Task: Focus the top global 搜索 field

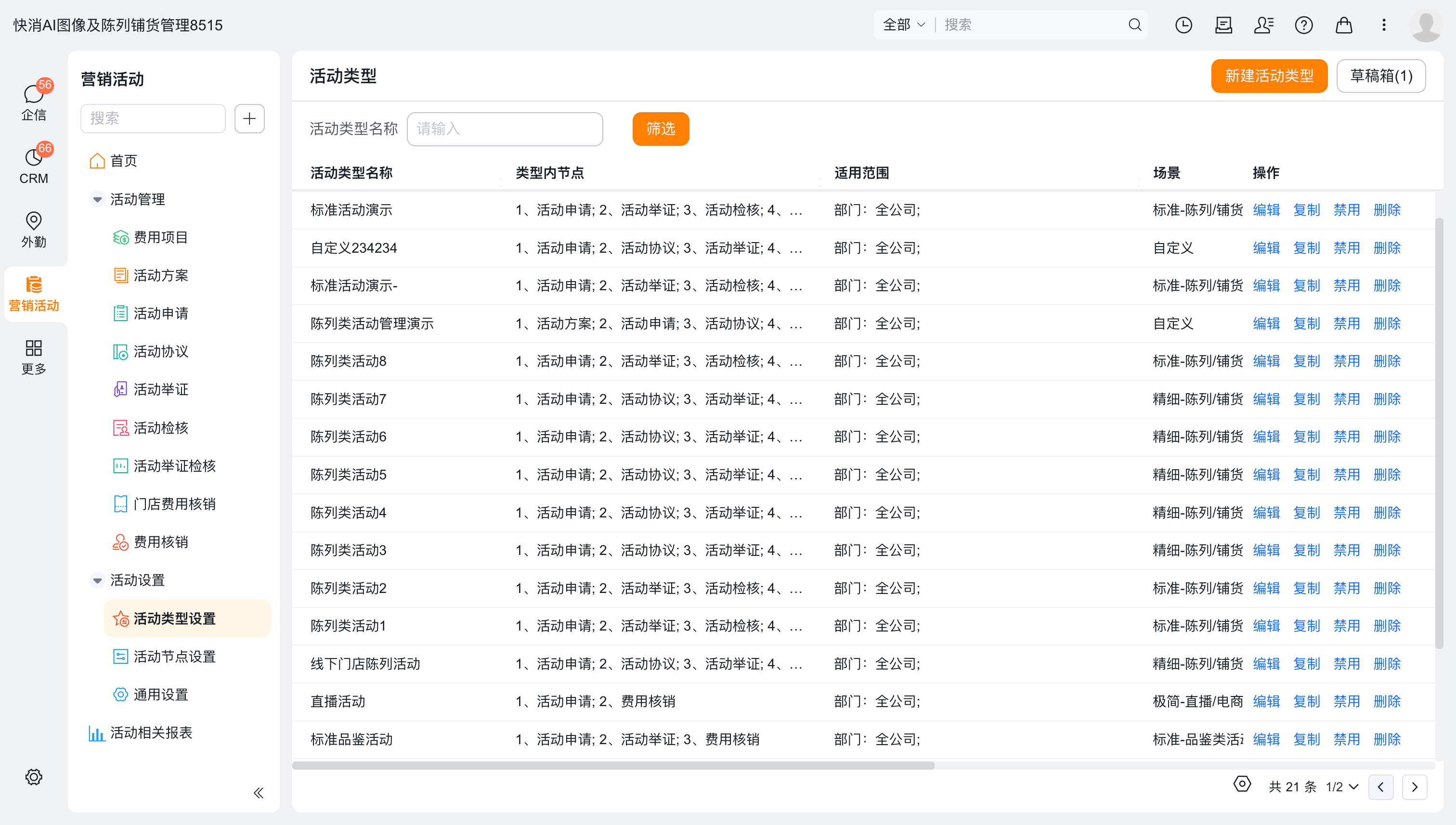Action: [x=1031, y=25]
